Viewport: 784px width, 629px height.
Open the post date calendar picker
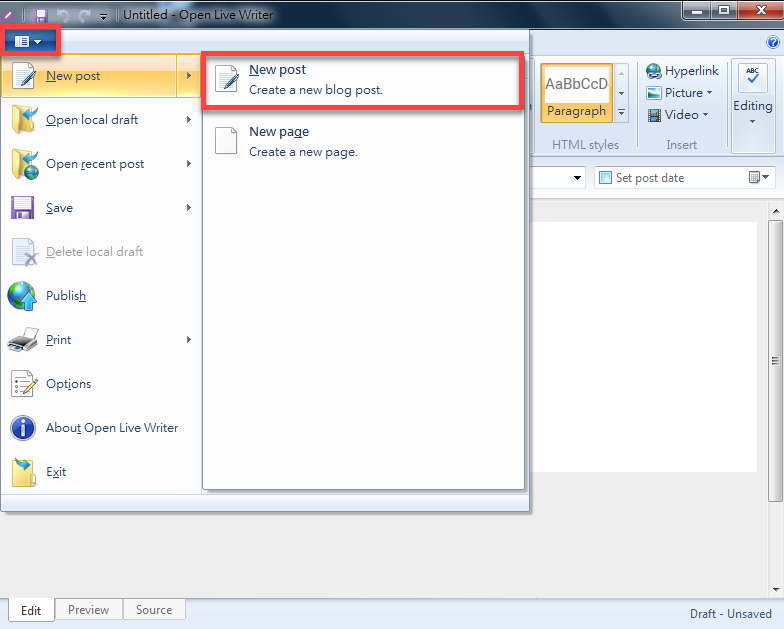point(759,177)
